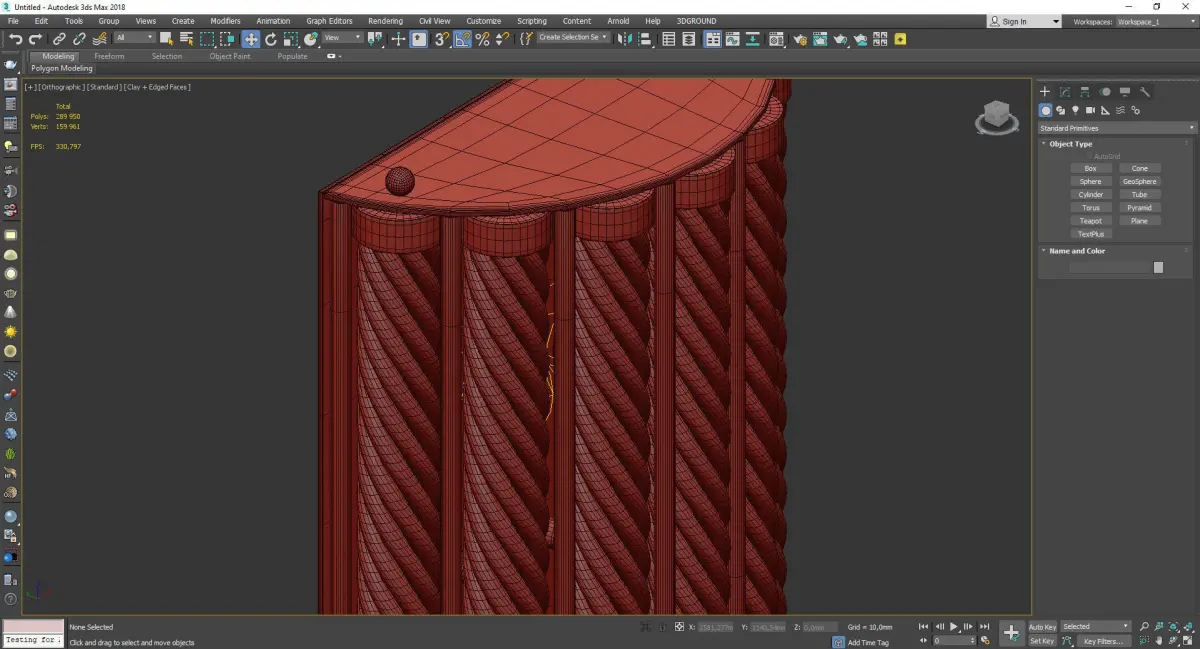
Task: Open the Key Filters dialog button
Action: tap(1102, 641)
